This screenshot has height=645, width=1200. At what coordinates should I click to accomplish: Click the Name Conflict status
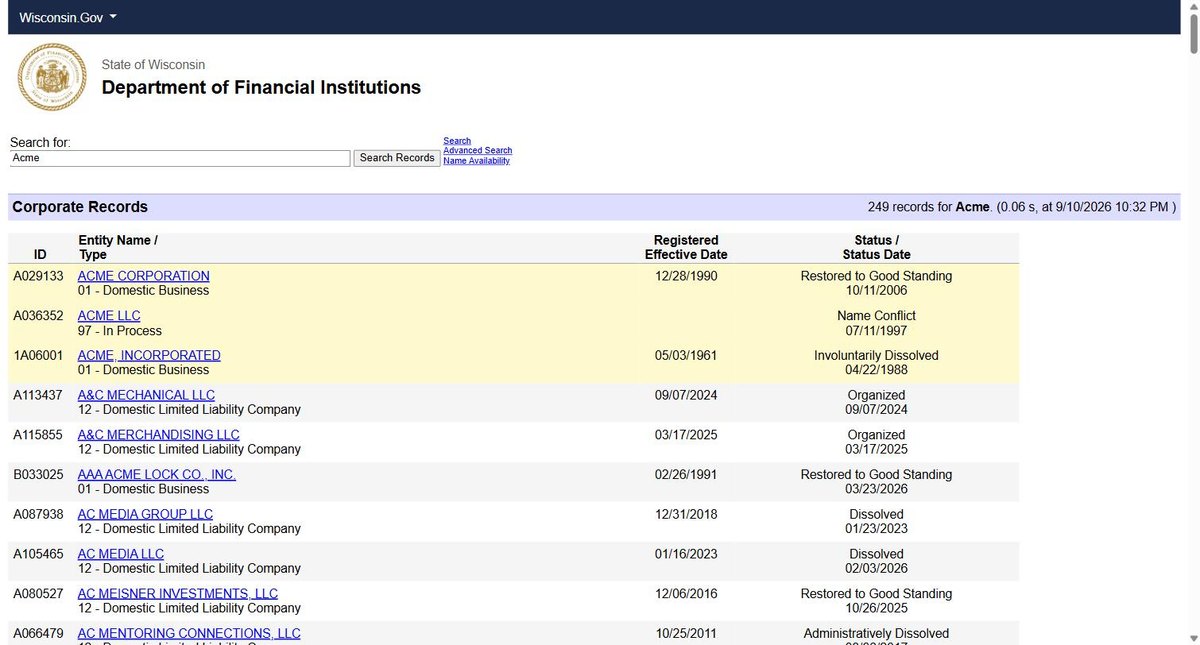[x=877, y=316]
